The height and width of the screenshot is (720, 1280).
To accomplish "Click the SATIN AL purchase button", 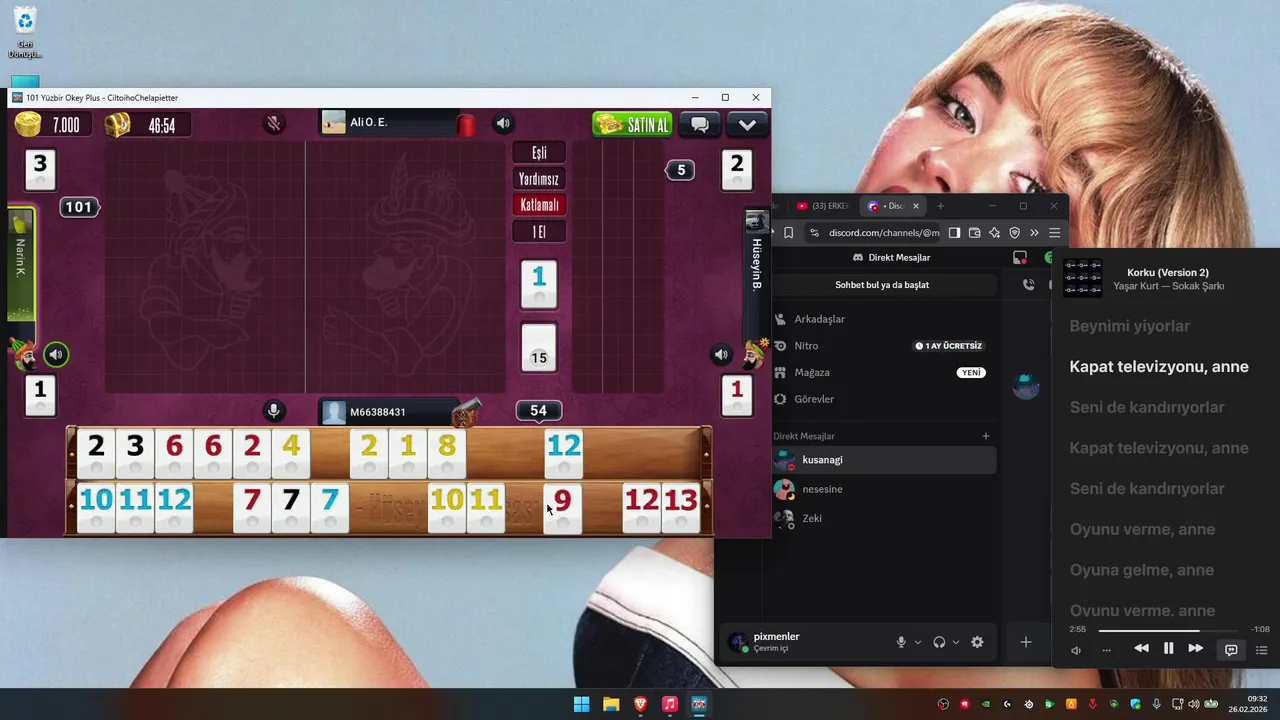I will [x=632, y=124].
